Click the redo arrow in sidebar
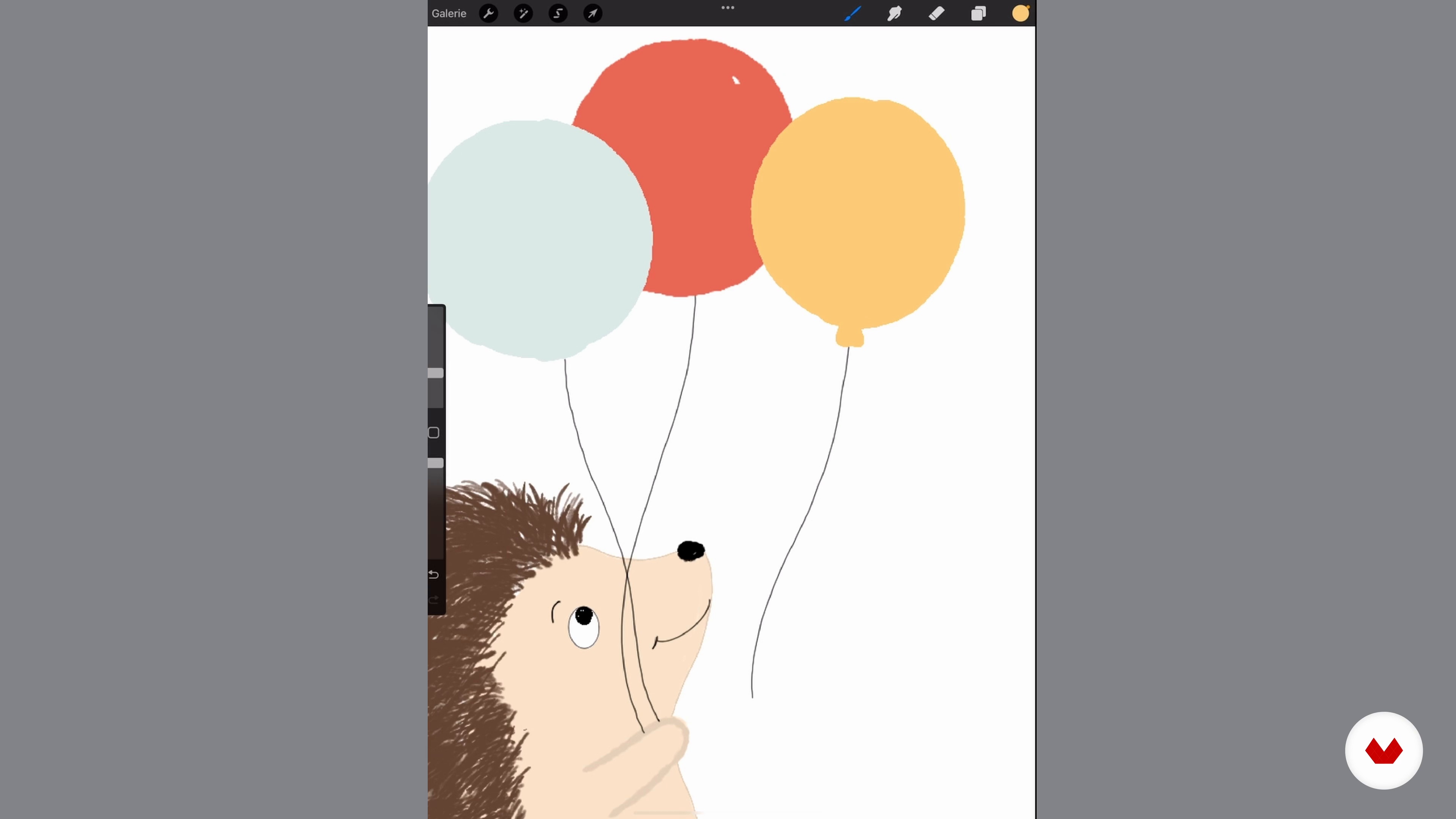The height and width of the screenshot is (819, 1456). coord(433,600)
